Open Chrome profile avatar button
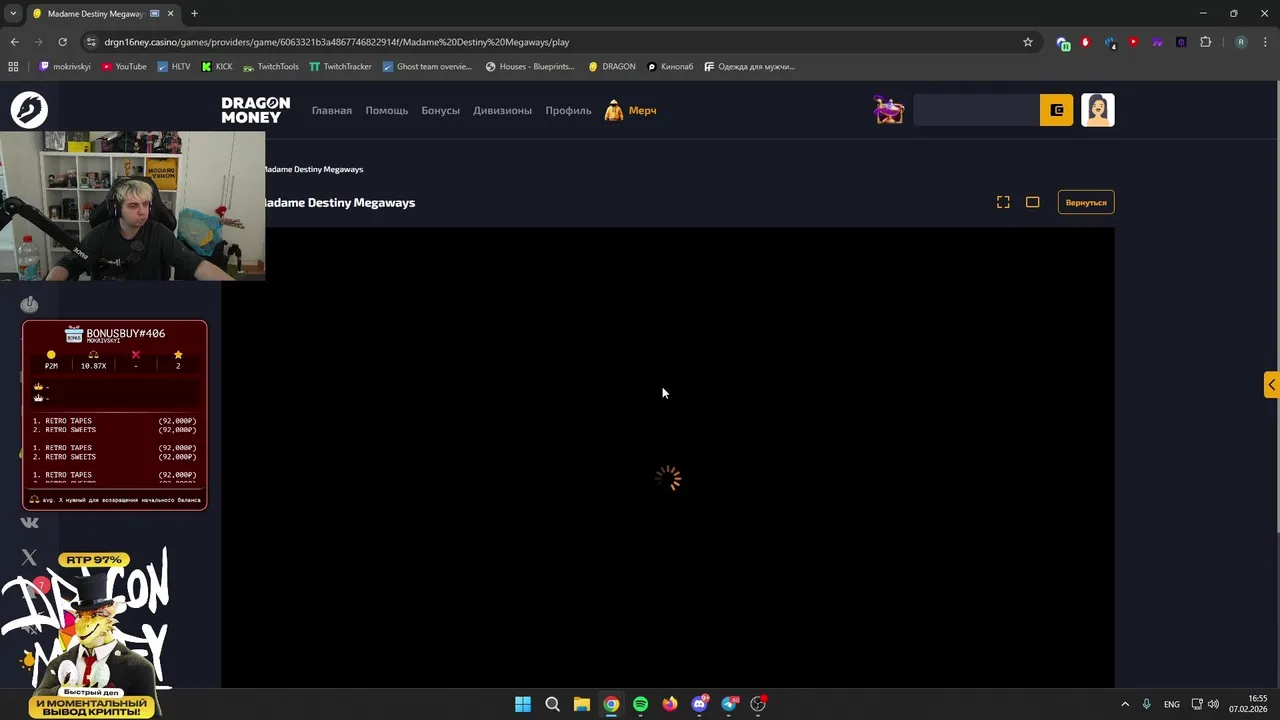The width and height of the screenshot is (1280, 720). coord(1241,42)
